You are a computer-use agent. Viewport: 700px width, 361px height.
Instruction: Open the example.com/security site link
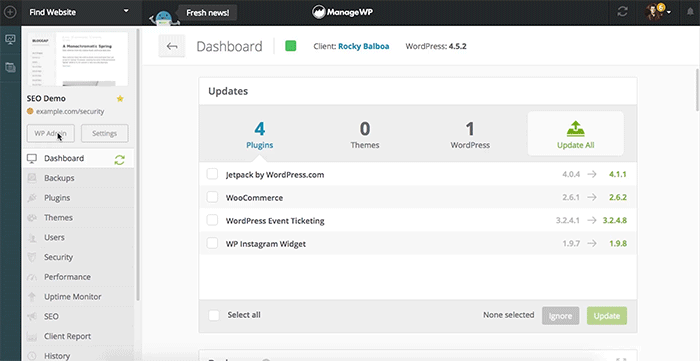(70, 112)
